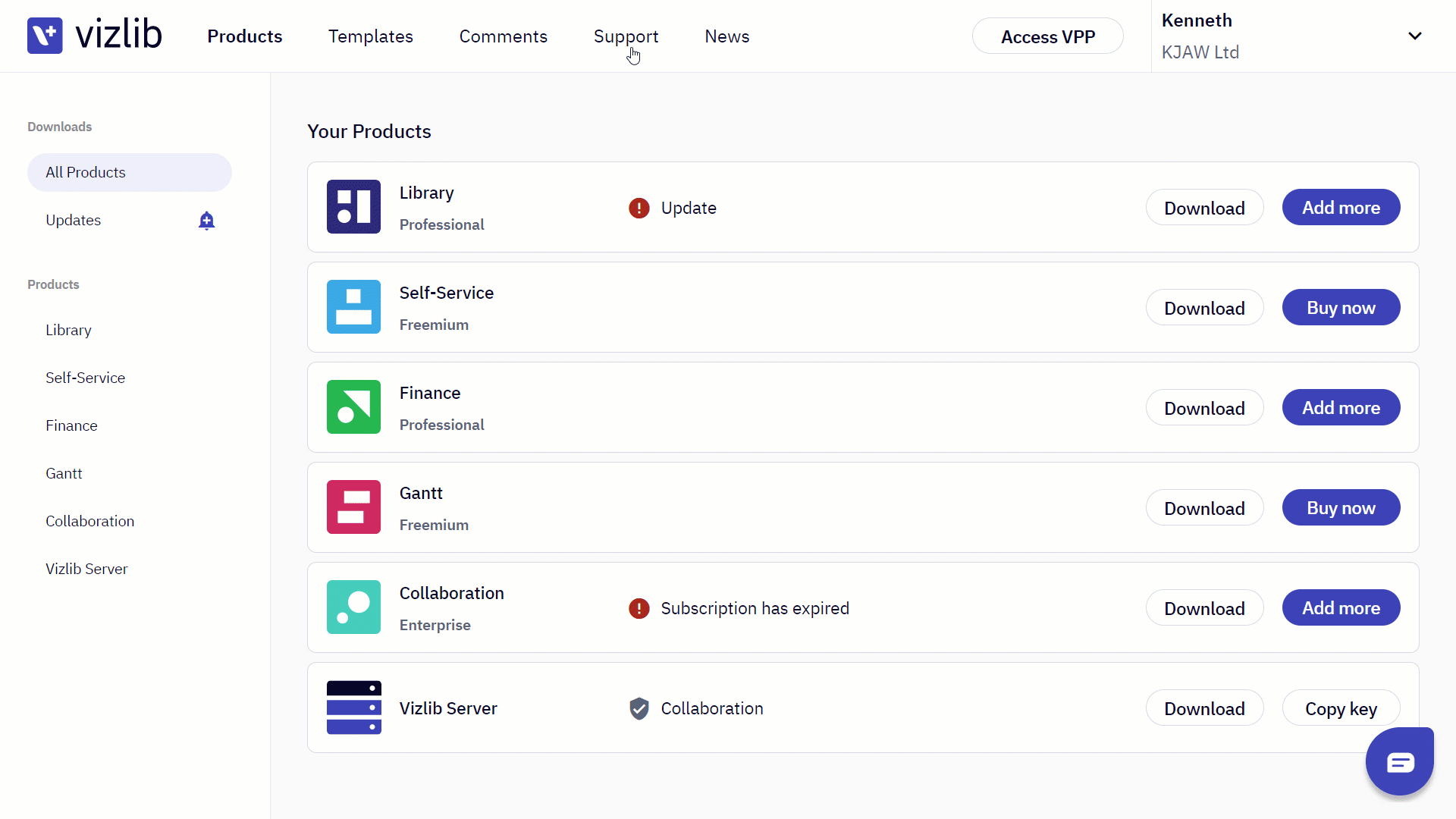Open Gantt in the sidebar list

click(x=64, y=473)
